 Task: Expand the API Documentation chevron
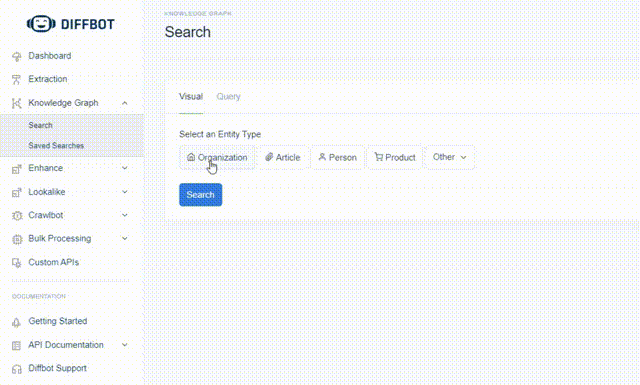(125, 345)
